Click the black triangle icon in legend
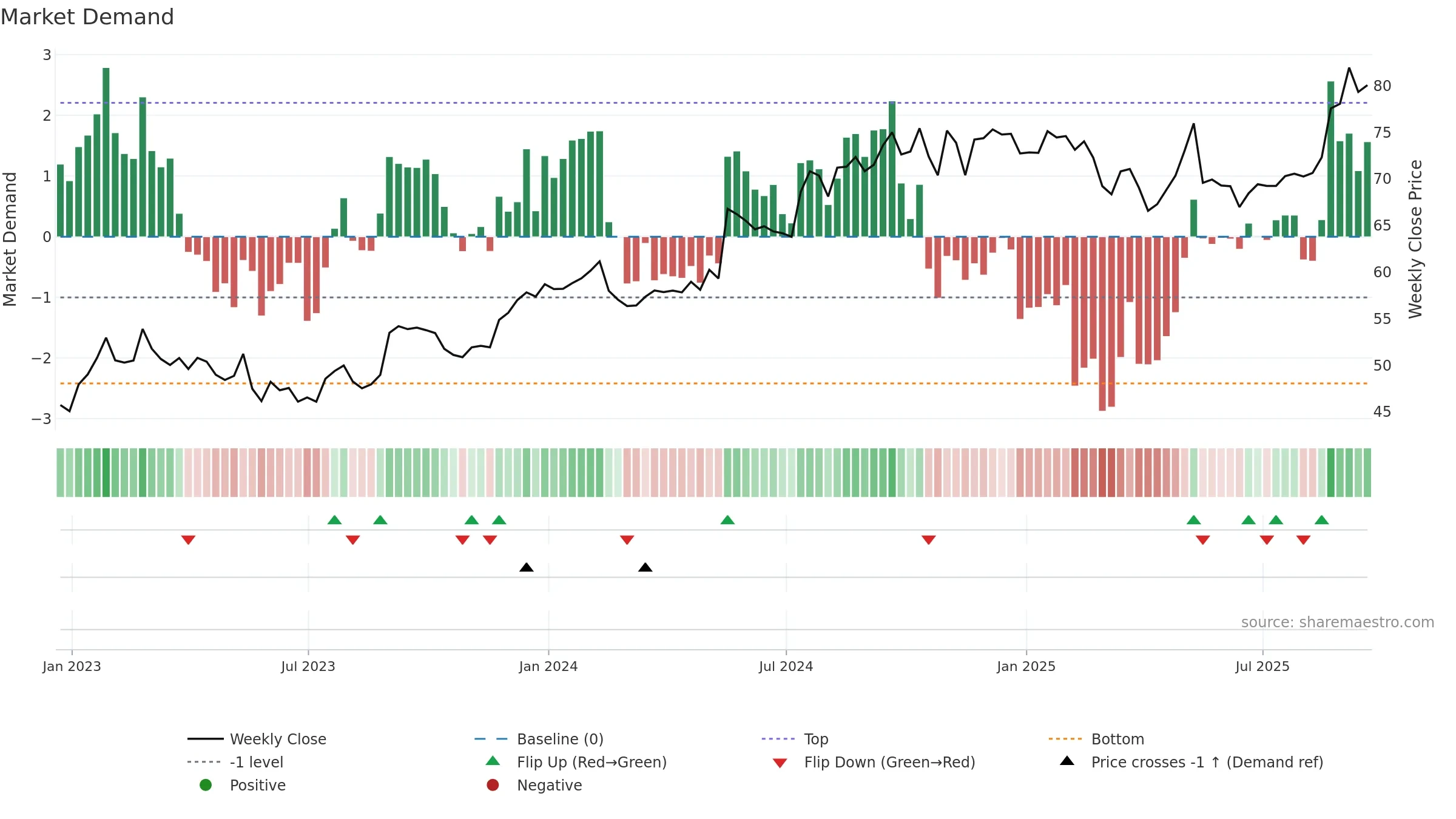Screen dimensions: 1456x819 coord(1067,761)
